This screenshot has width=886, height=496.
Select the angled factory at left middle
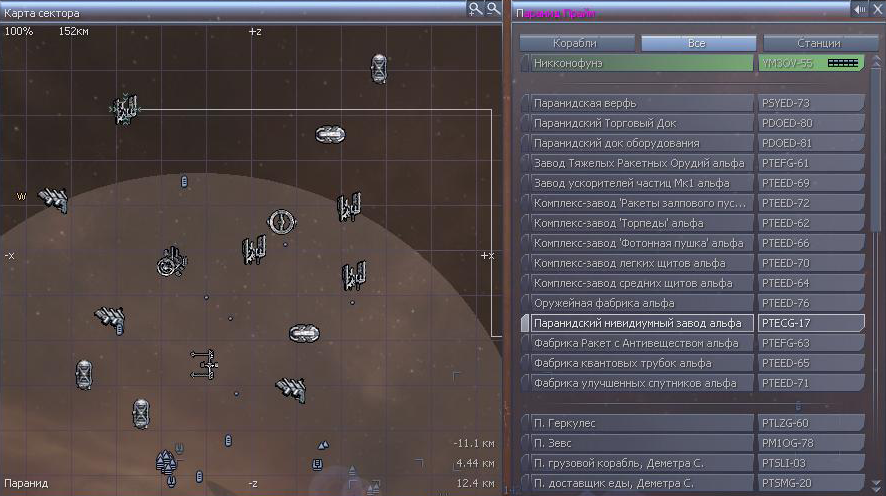pos(110,319)
